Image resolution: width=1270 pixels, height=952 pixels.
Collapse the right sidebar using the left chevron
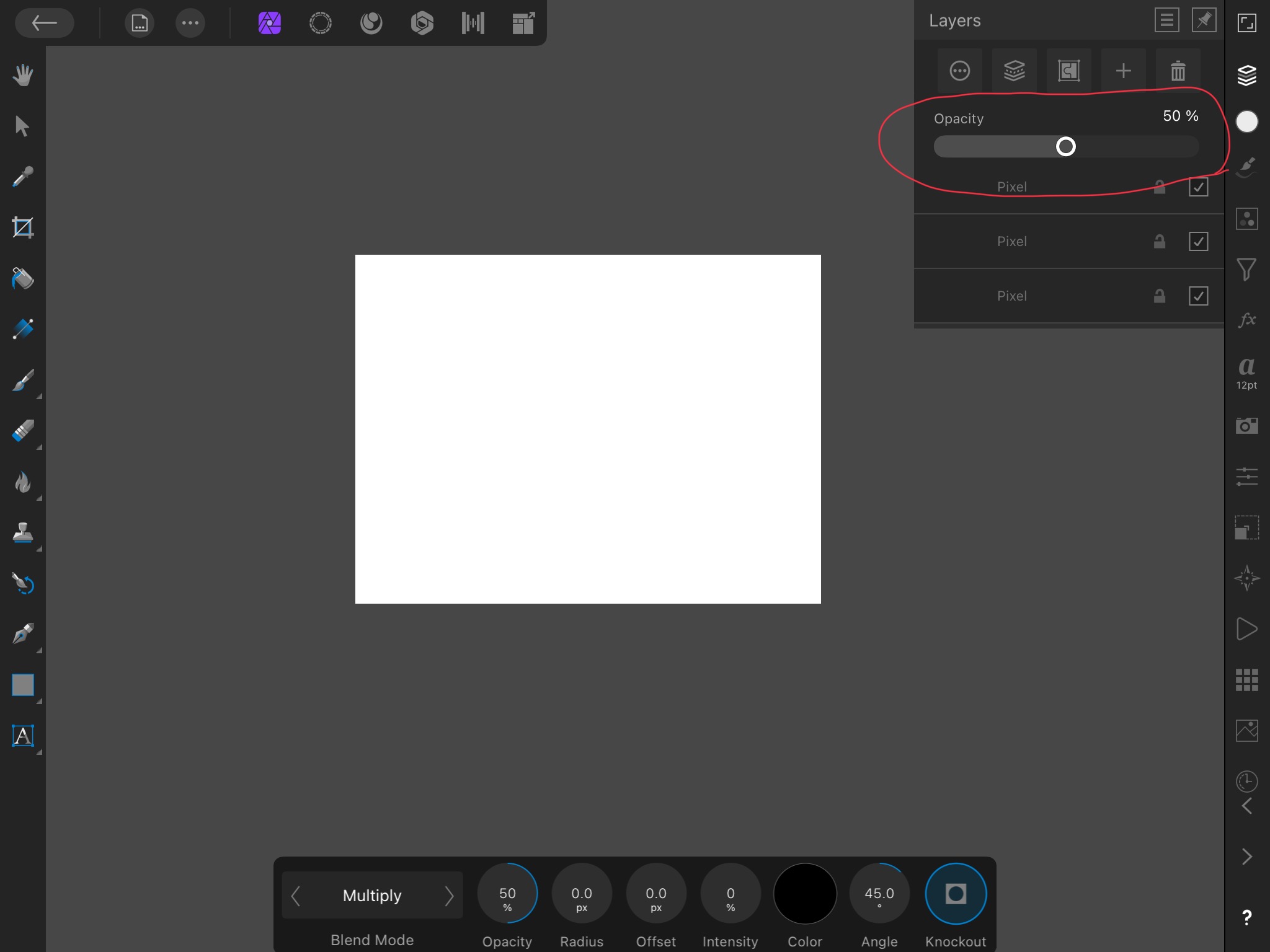1246,806
